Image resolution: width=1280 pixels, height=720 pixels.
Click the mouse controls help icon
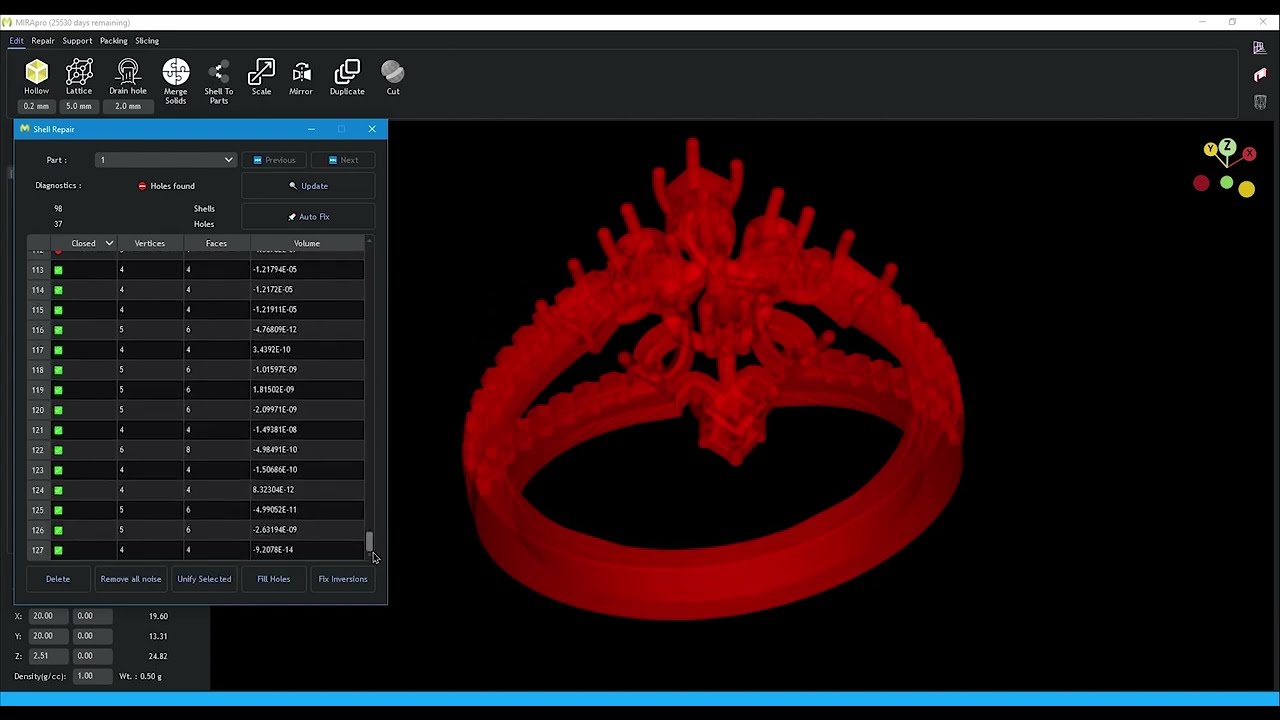1260,102
